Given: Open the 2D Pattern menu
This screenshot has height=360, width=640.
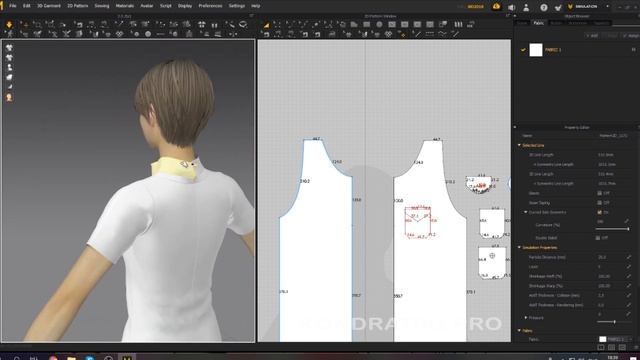Looking at the screenshot, I should click(78, 6).
